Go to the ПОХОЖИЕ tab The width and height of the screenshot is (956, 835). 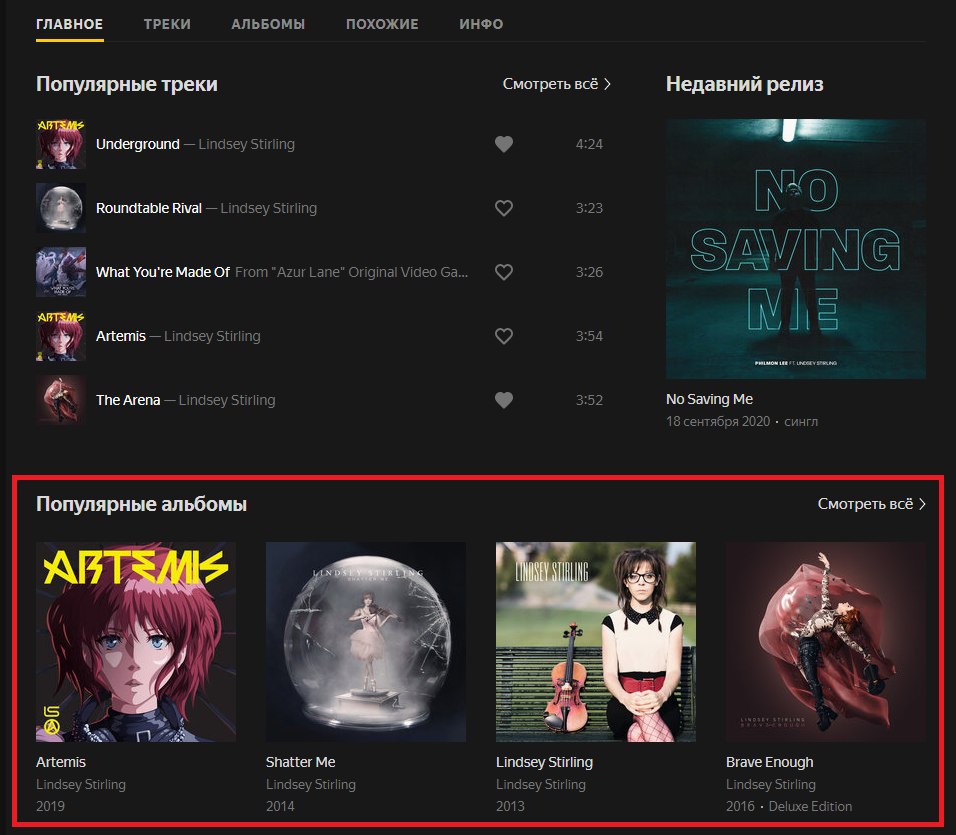pos(382,24)
